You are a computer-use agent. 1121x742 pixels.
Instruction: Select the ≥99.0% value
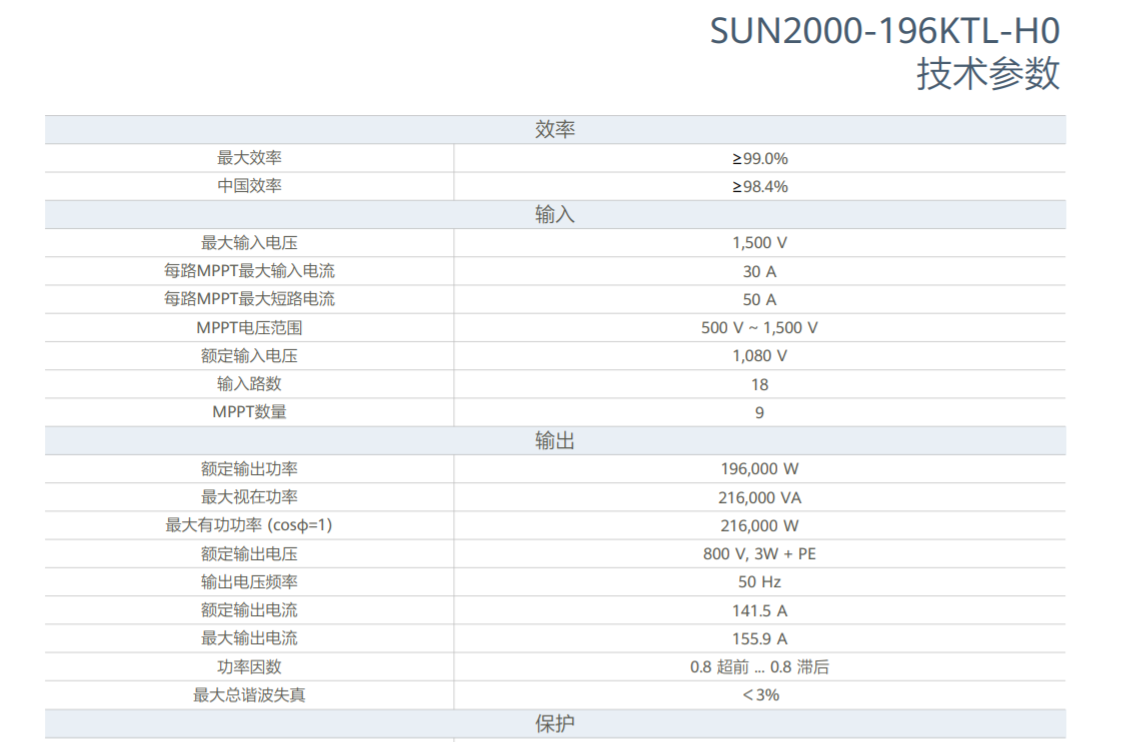(x=759, y=158)
